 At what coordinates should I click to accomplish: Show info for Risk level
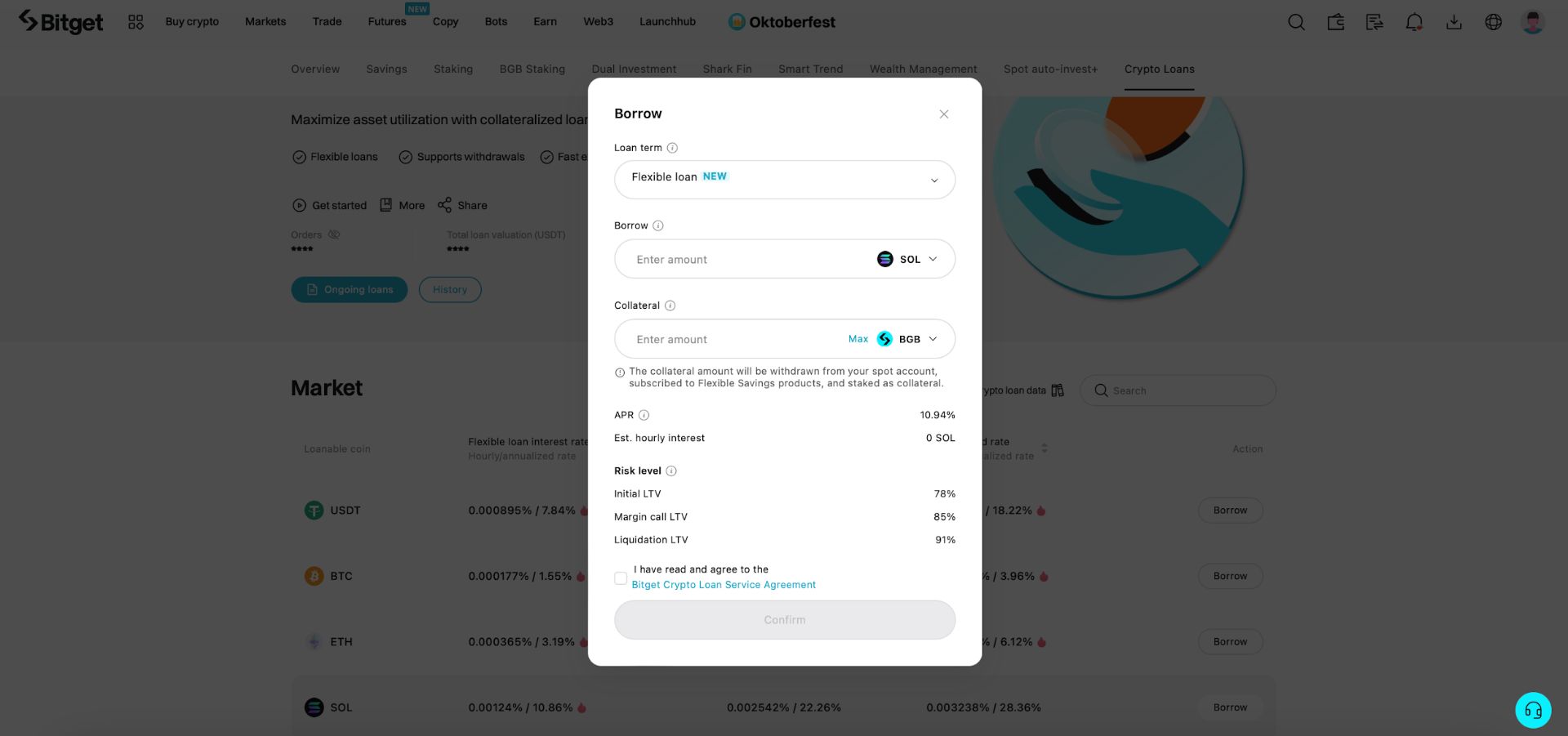671,471
